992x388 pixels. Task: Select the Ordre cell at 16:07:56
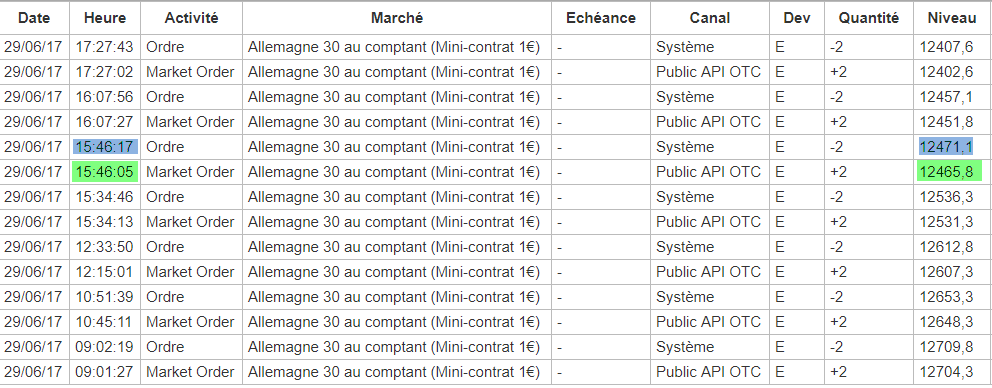click(165, 97)
